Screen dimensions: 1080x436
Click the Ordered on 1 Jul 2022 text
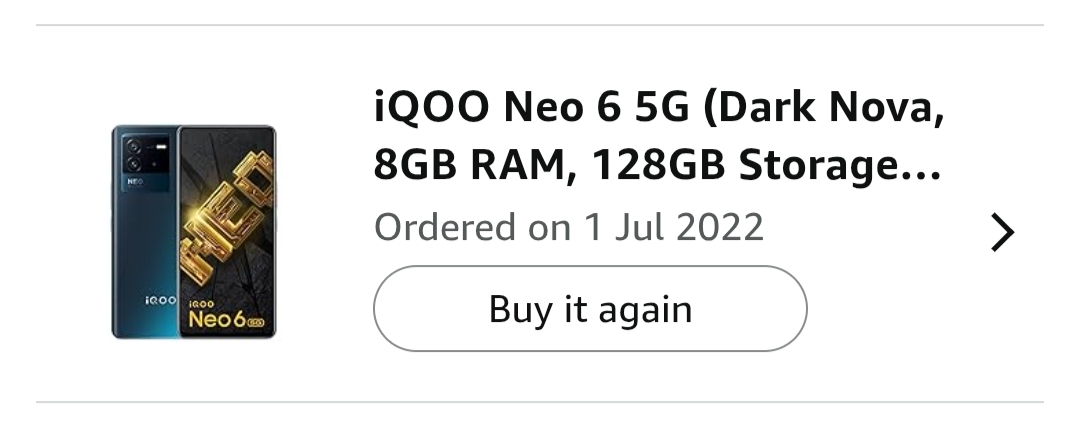[568, 227]
